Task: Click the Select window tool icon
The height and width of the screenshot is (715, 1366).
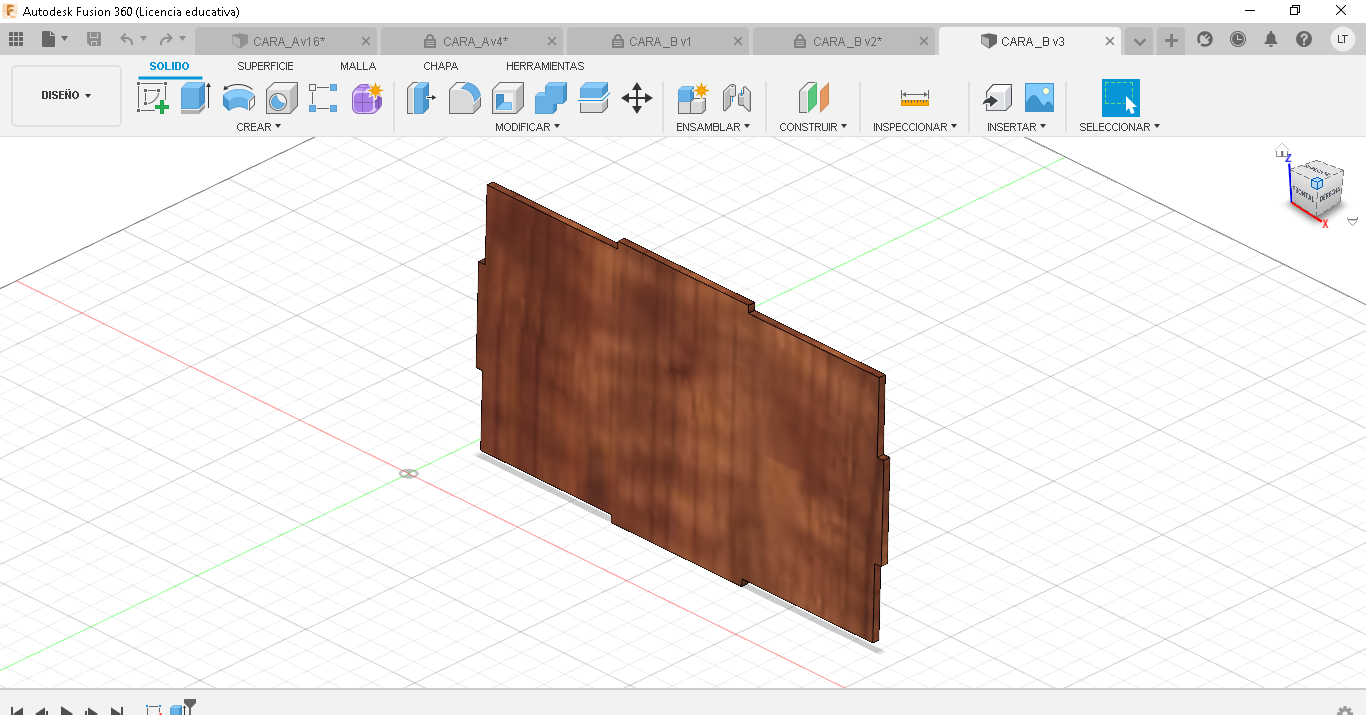Action: click(x=1120, y=98)
